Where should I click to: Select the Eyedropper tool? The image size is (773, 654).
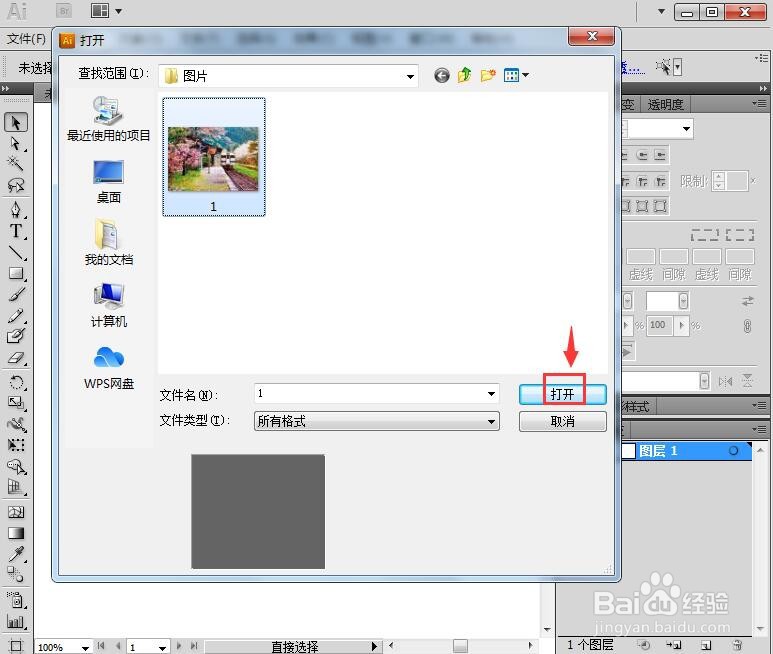[16, 554]
